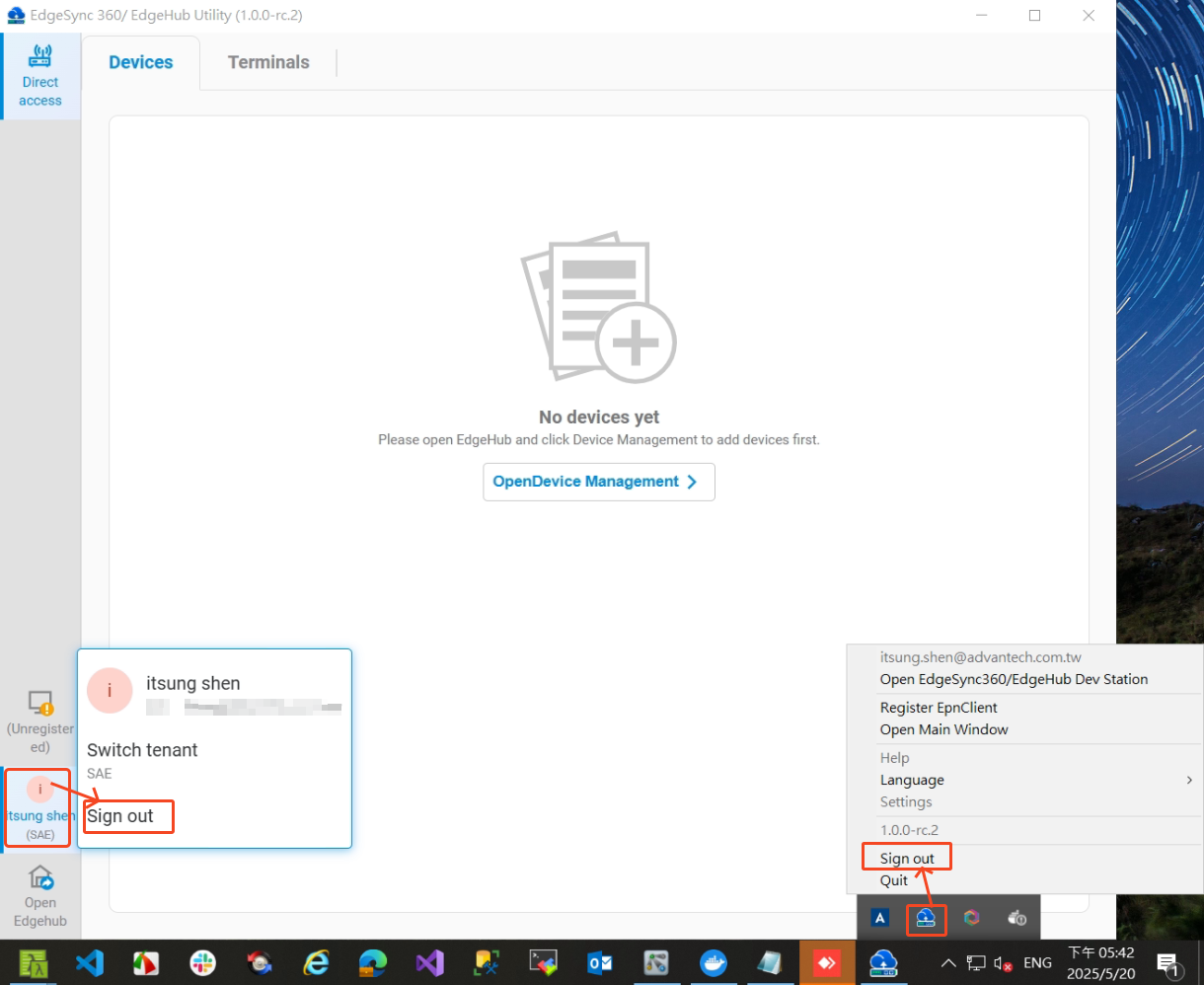Switch to the Terminals tab
This screenshot has height=985, width=1204.
pos(268,61)
